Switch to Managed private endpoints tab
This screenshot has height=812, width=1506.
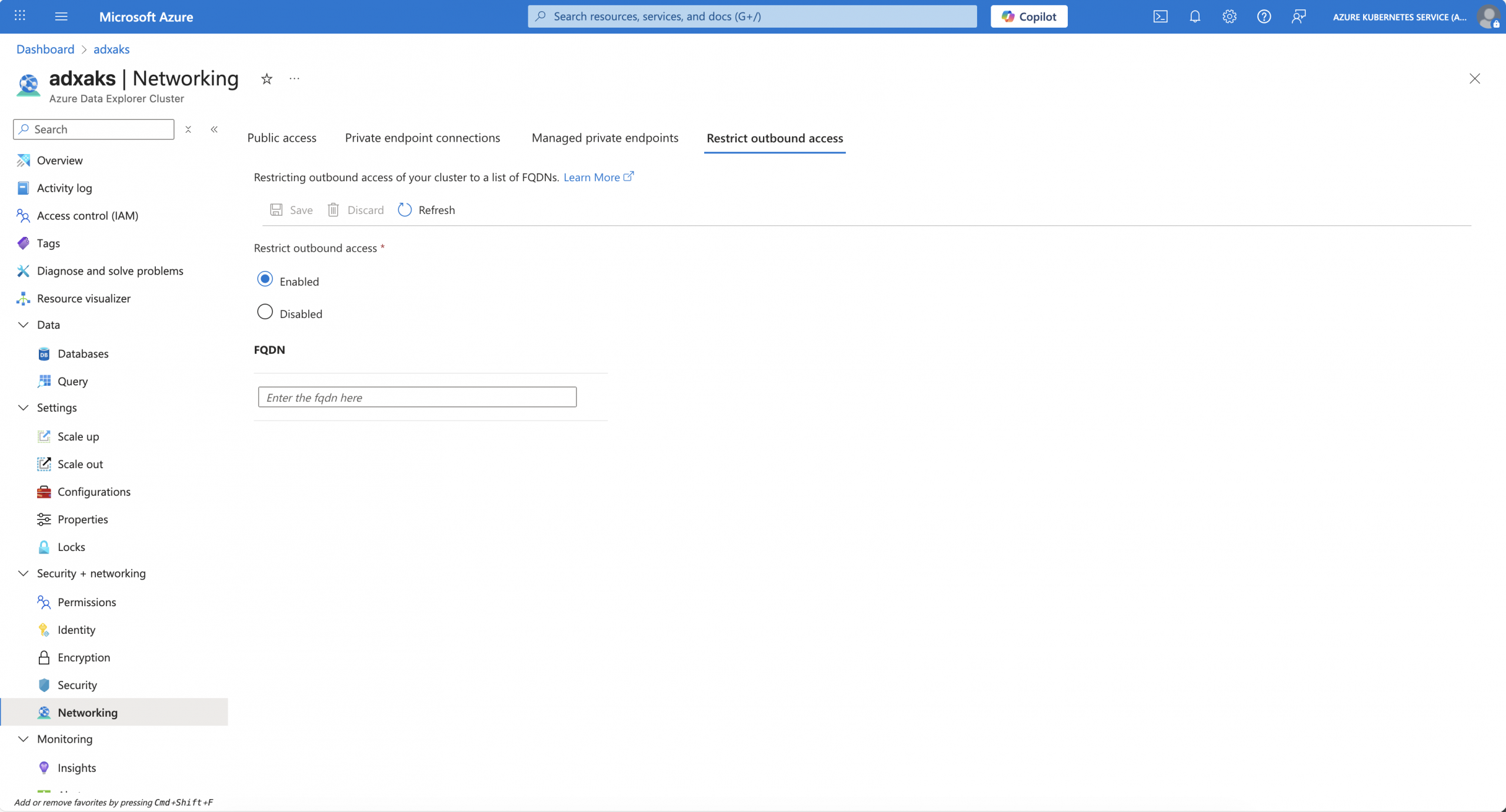coord(605,138)
